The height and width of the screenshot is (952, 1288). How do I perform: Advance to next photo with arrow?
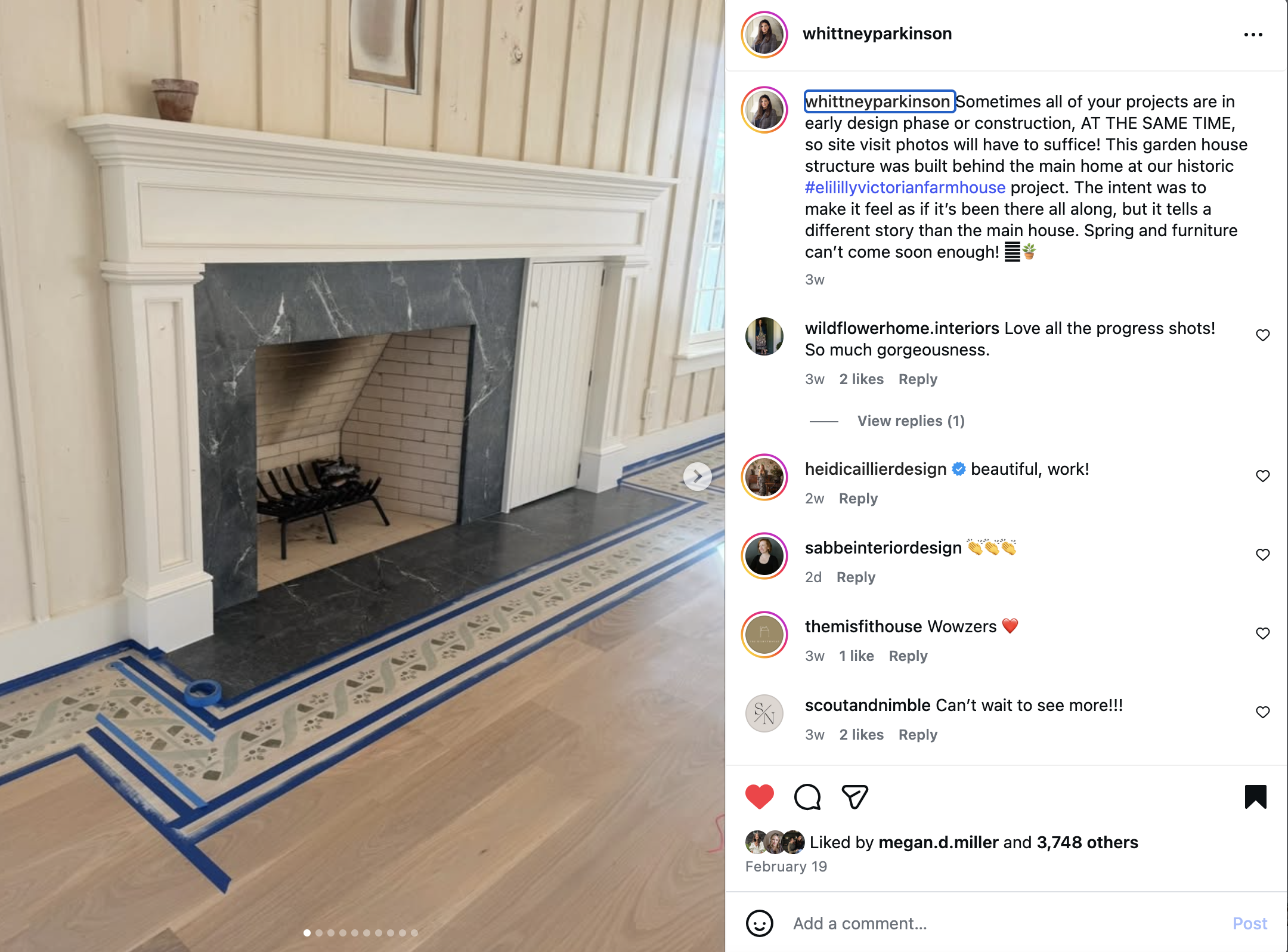(x=697, y=477)
